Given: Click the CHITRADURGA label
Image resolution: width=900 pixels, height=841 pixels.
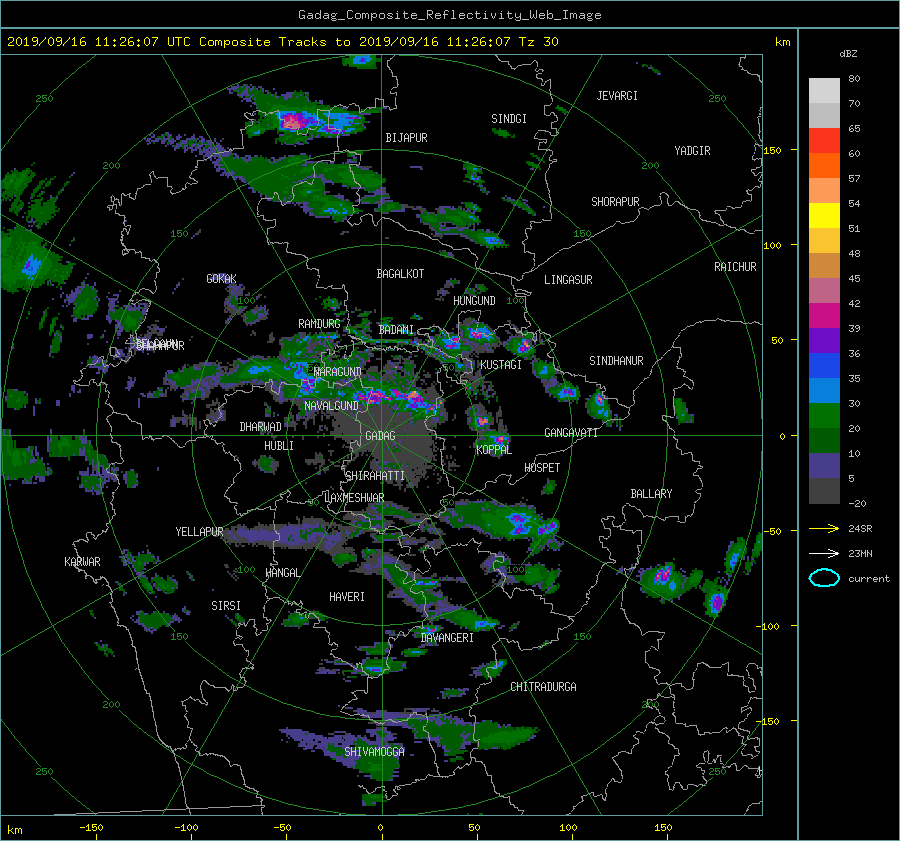Looking at the screenshot, I should point(544,687).
